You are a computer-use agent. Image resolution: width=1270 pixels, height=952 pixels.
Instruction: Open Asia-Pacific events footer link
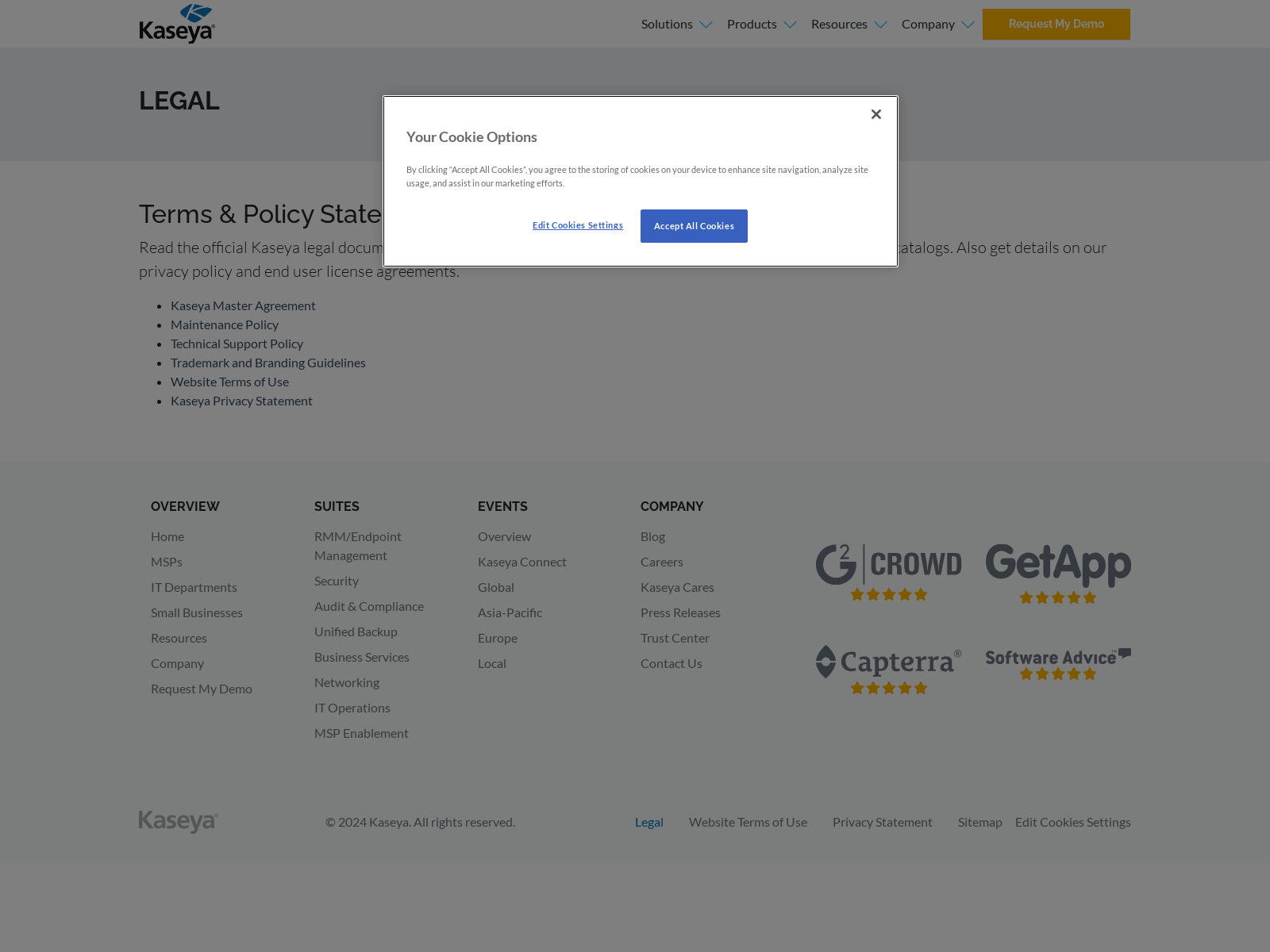coord(510,612)
